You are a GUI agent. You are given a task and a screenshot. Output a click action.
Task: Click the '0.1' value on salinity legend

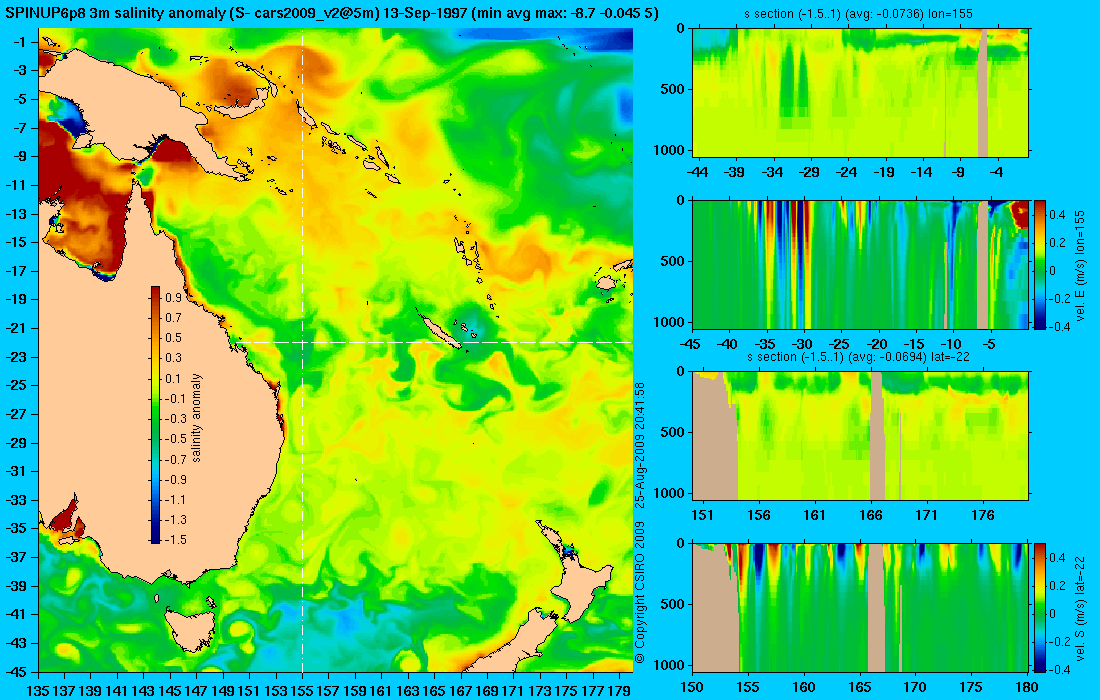coord(173,378)
